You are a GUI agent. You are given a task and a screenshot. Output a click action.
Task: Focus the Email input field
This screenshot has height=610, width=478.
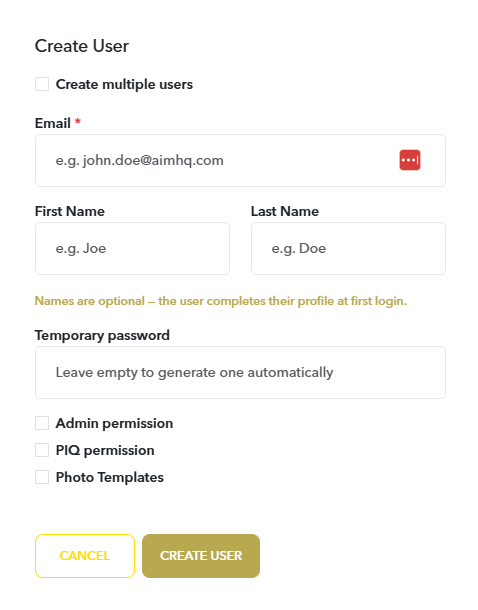(x=240, y=160)
